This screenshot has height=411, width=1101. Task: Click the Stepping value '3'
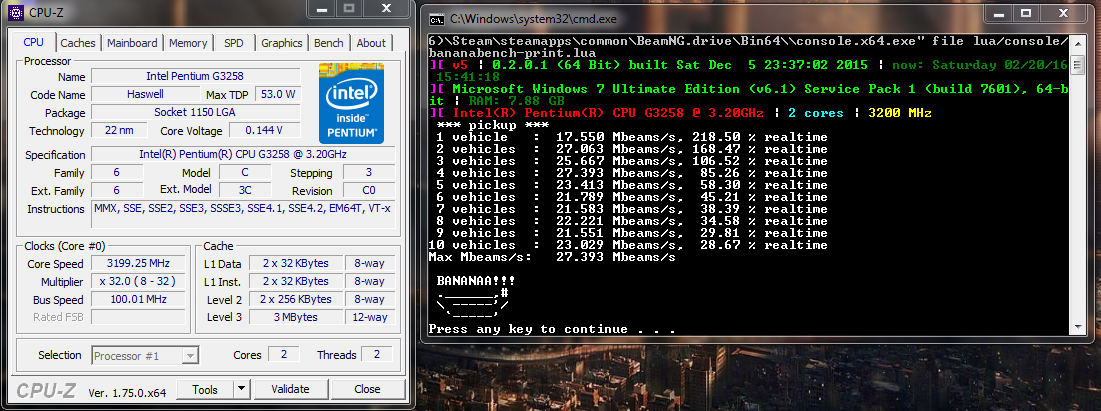point(369,173)
